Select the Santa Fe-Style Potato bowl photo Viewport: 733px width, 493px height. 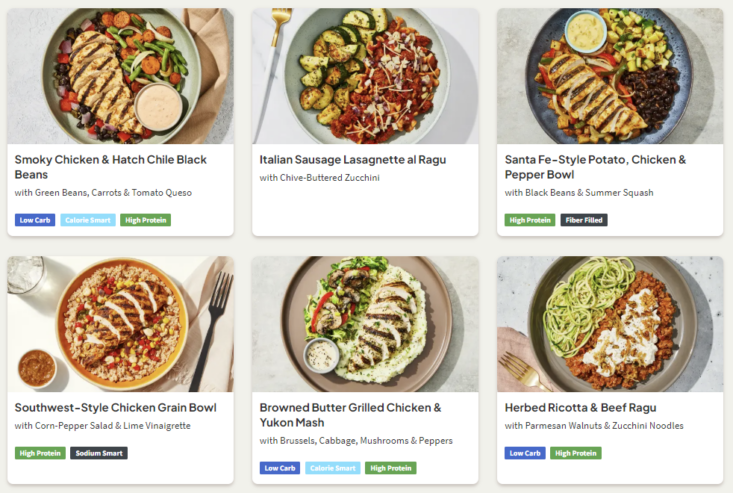(610, 76)
